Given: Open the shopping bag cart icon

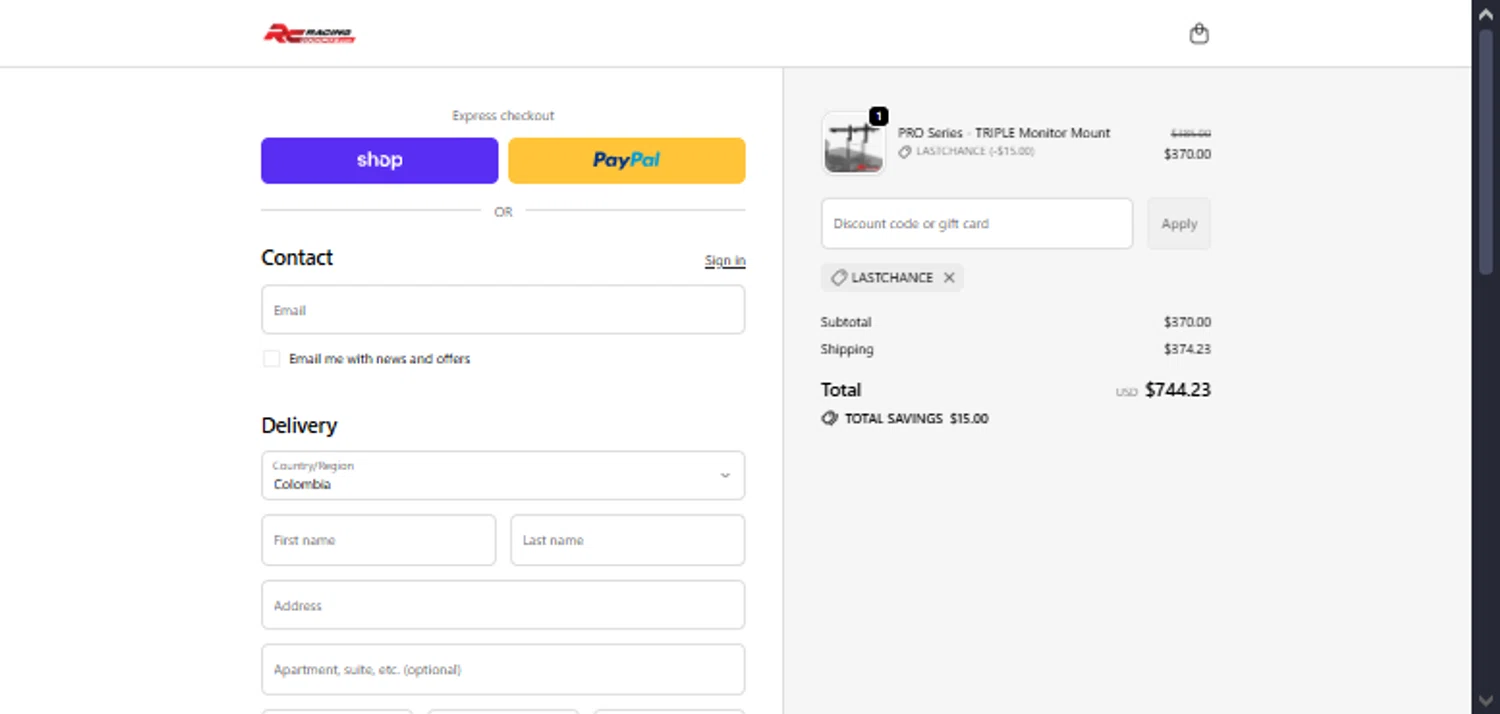Looking at the screenshot, I should pos(1199,34).
